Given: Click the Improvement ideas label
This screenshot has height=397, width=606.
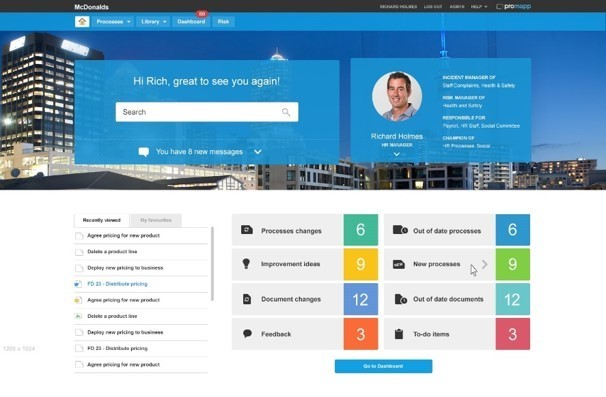Looking at the screenshot, I should 291,264.
